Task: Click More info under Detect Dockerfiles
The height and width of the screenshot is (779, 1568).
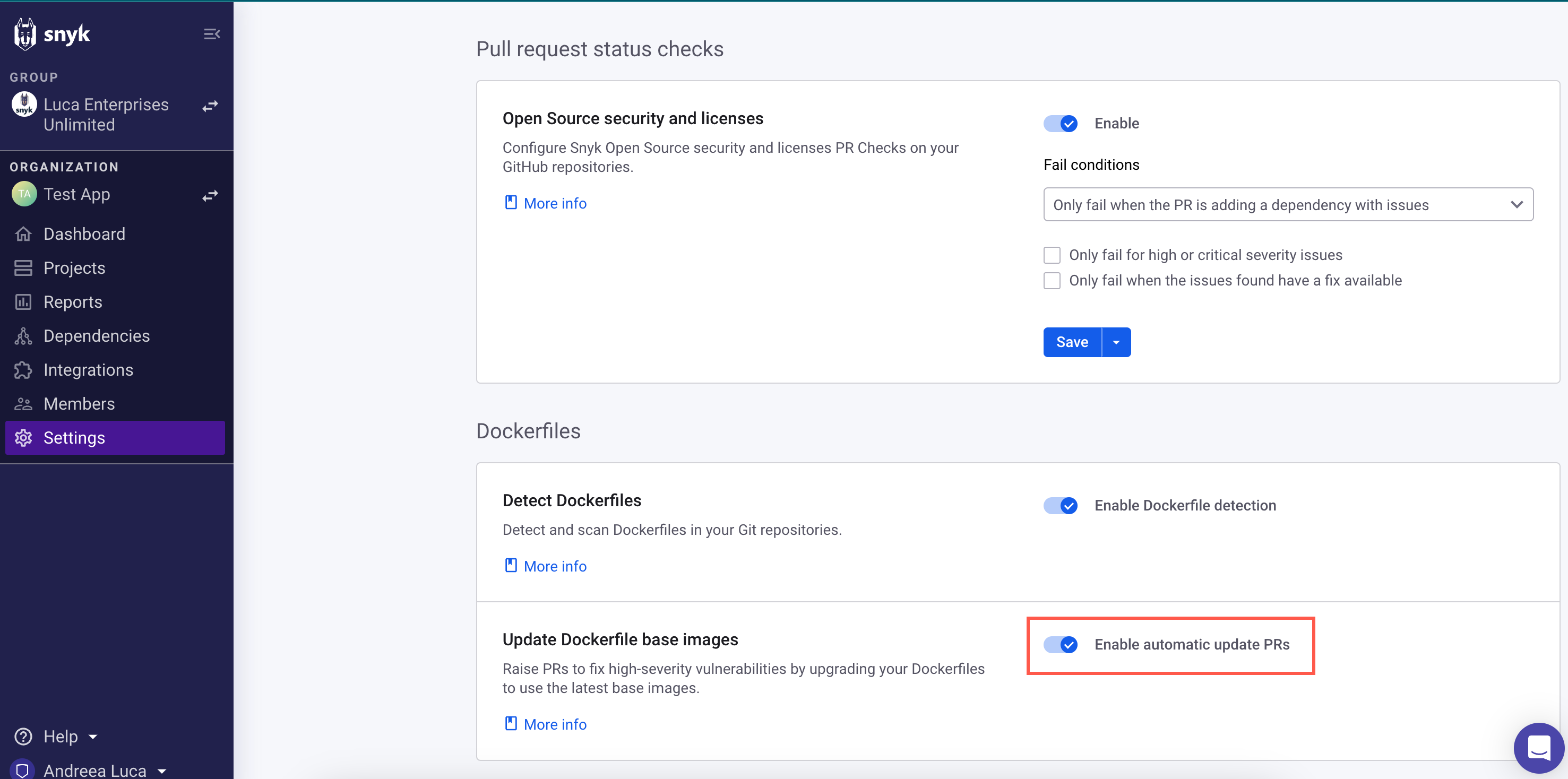Action: point(545,566)
